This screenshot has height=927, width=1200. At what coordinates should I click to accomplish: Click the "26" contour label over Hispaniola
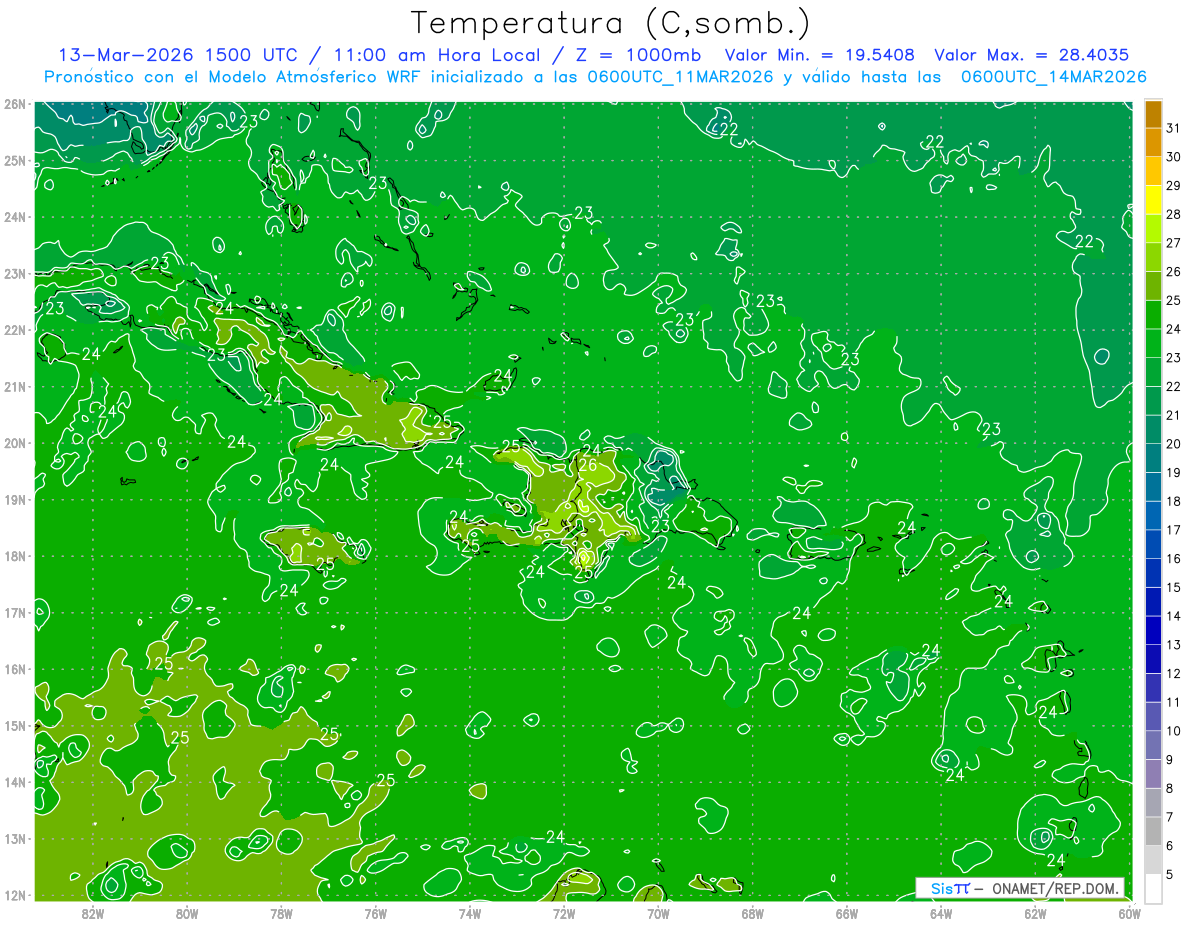click(x=588, y=464)
